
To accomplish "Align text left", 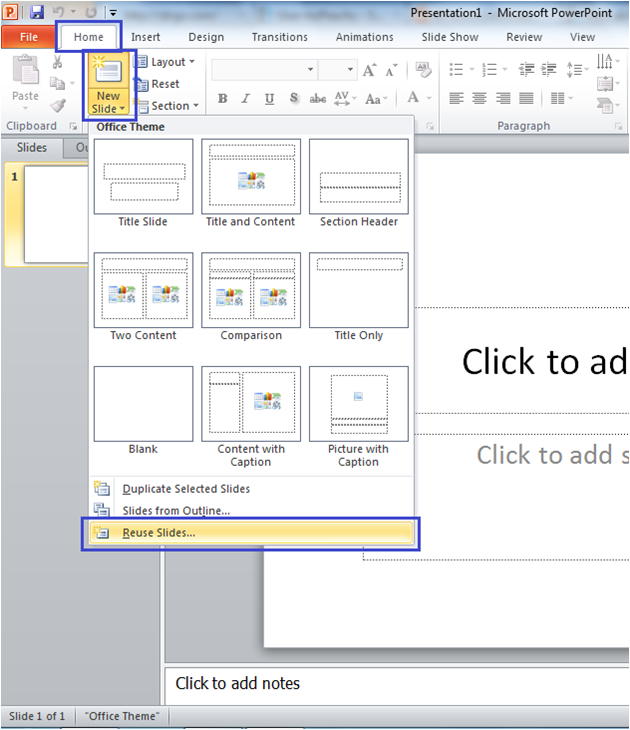I will point(456,98).
